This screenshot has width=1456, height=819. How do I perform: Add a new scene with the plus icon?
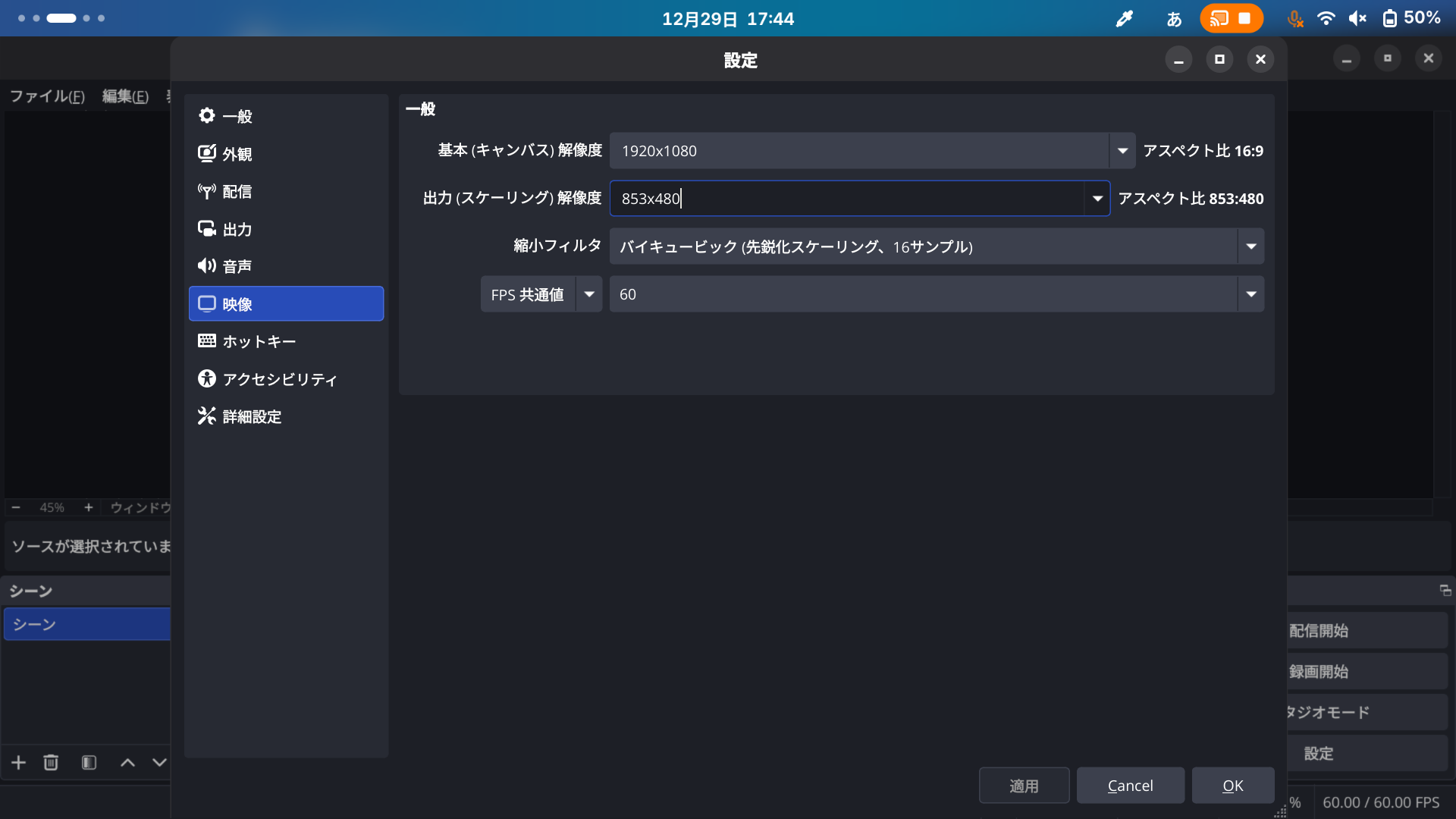pyautogui.click(x=17, y=762)
